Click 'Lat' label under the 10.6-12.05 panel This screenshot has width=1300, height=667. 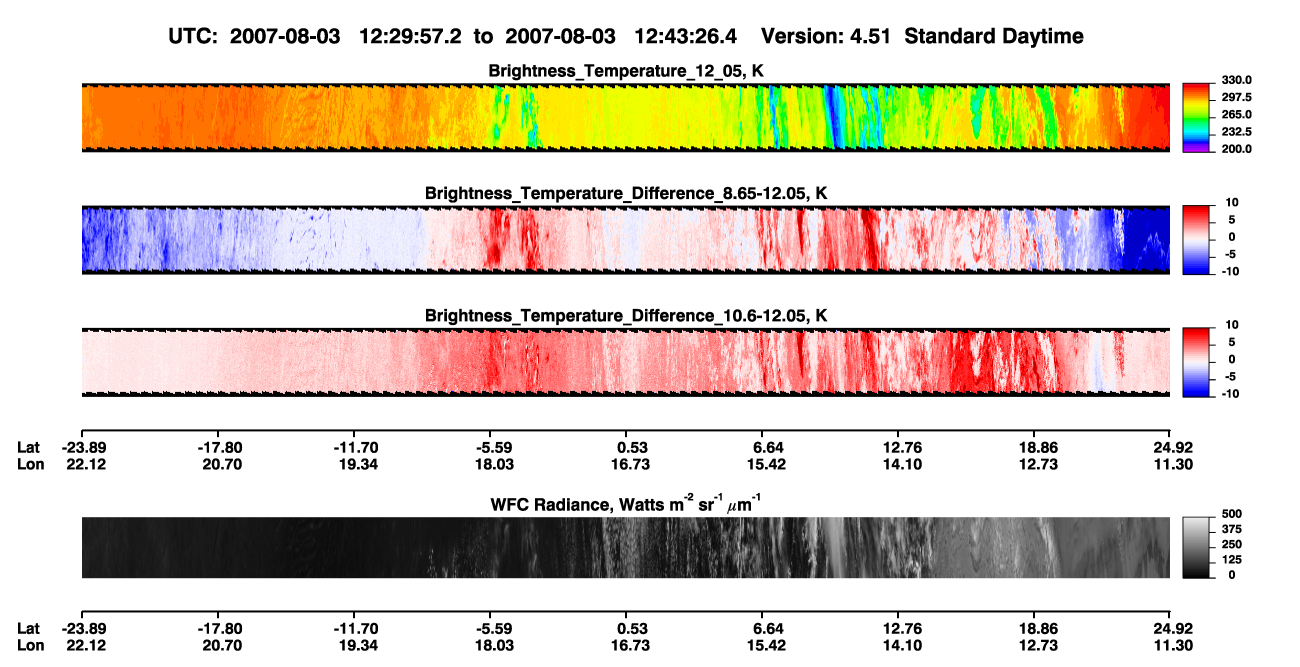coord(29,448)
